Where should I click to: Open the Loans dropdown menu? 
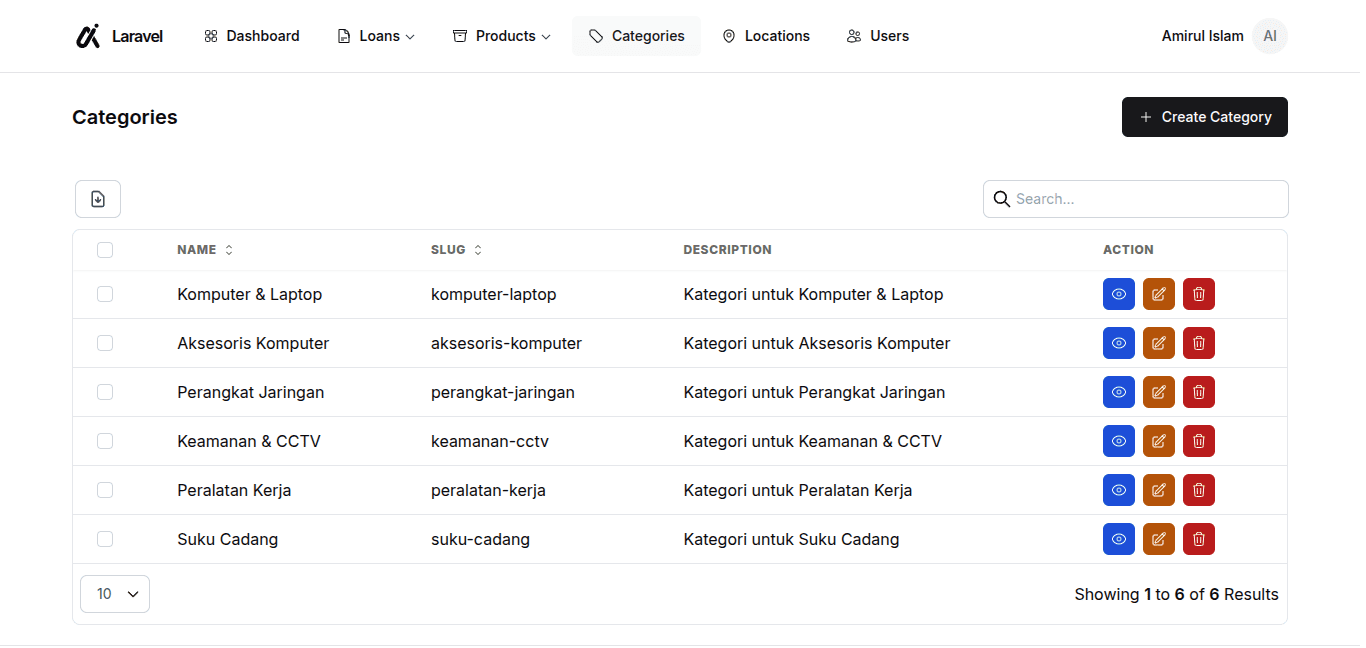376,36
